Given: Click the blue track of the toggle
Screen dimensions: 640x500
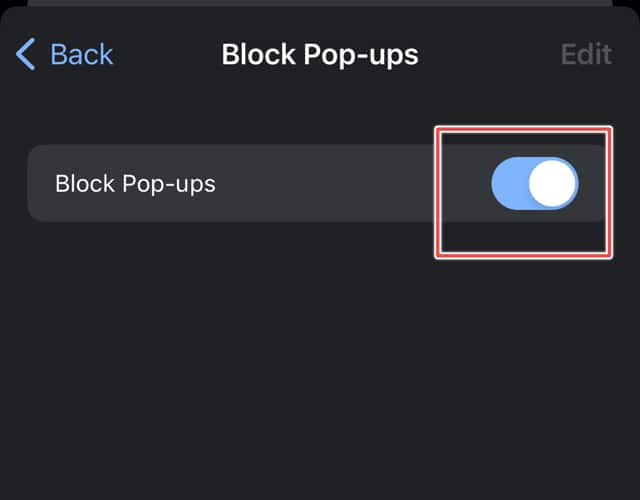Looking at the screenshot, I should coord(508,184).
